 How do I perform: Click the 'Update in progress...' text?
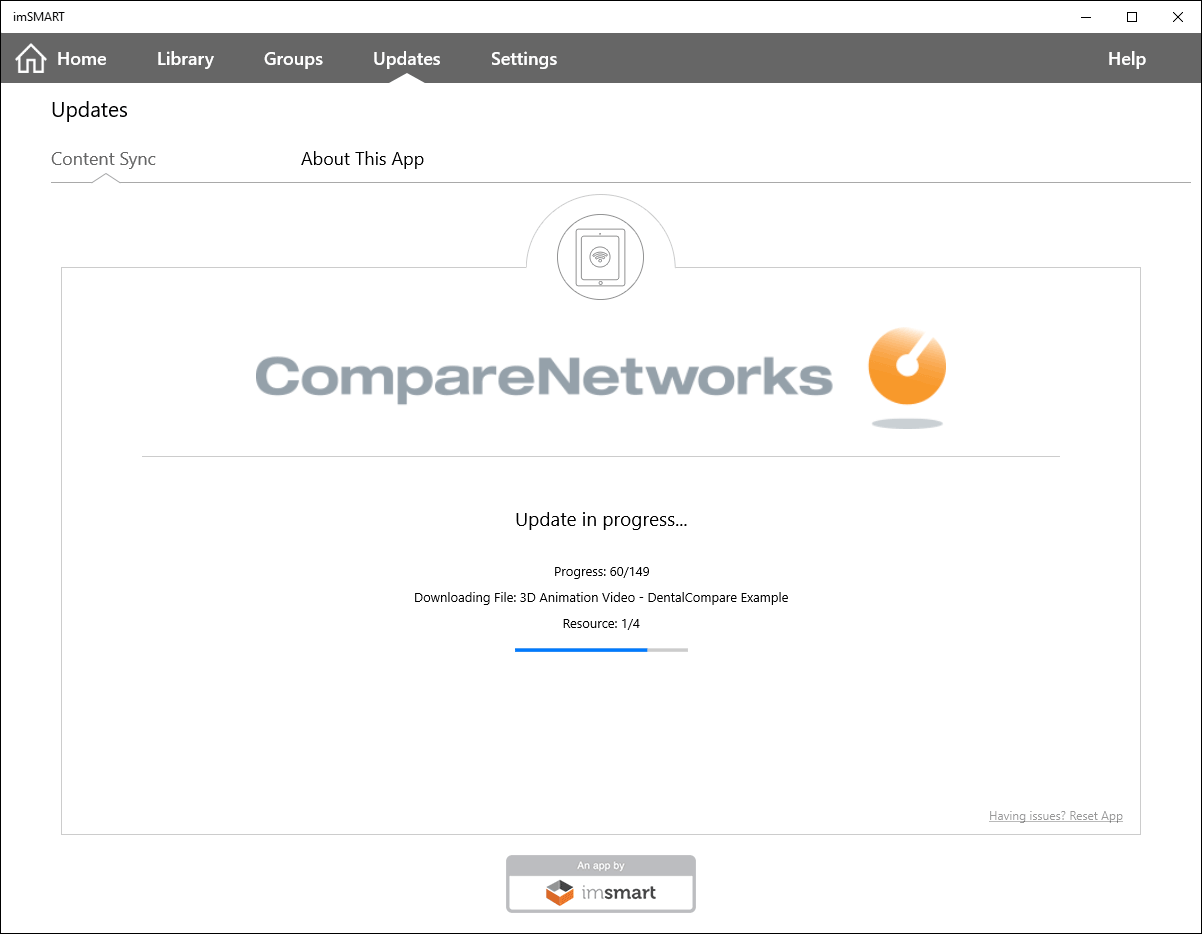pos(601,519)
